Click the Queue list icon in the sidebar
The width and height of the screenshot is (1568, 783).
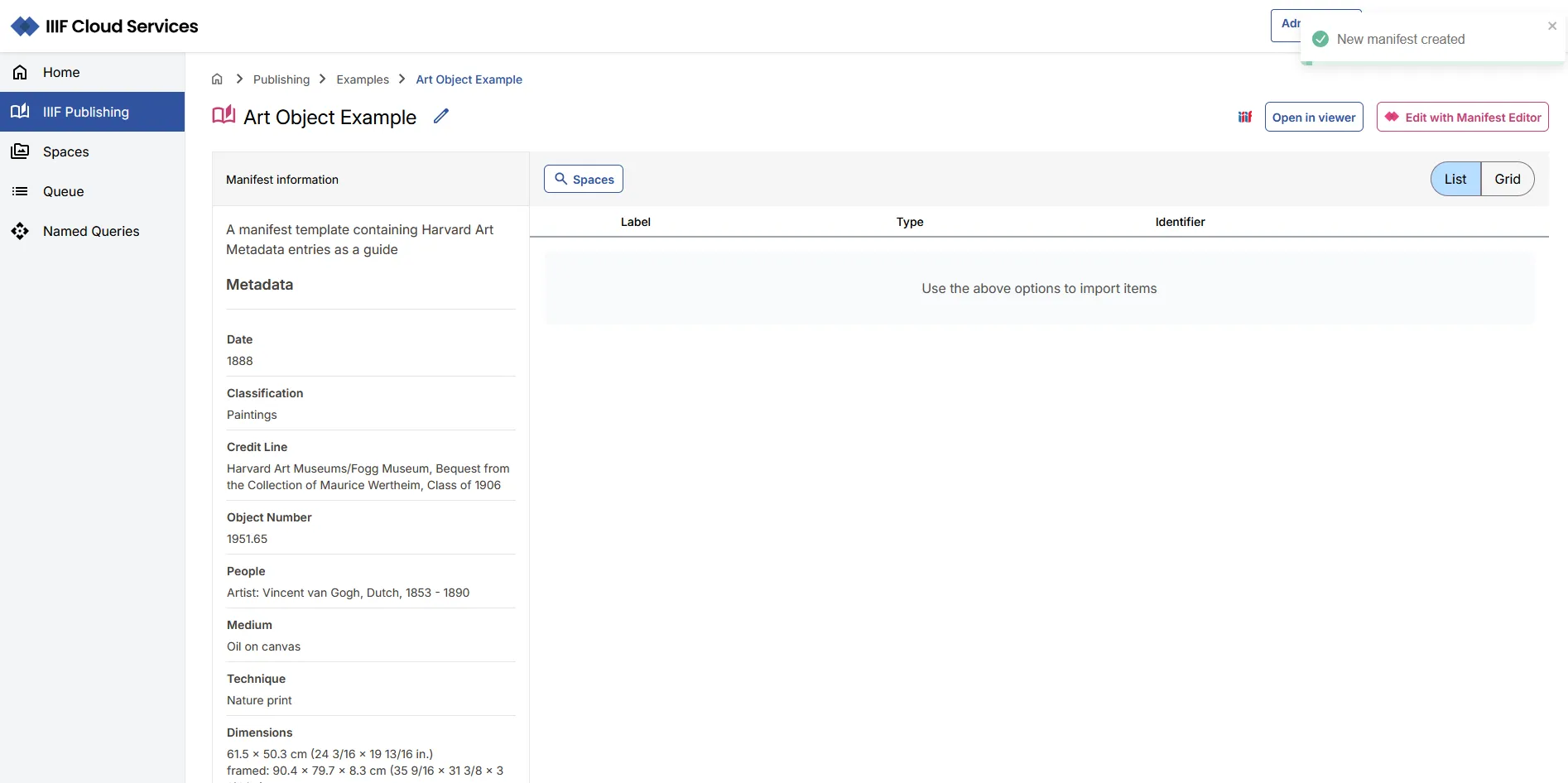point(19,191)
